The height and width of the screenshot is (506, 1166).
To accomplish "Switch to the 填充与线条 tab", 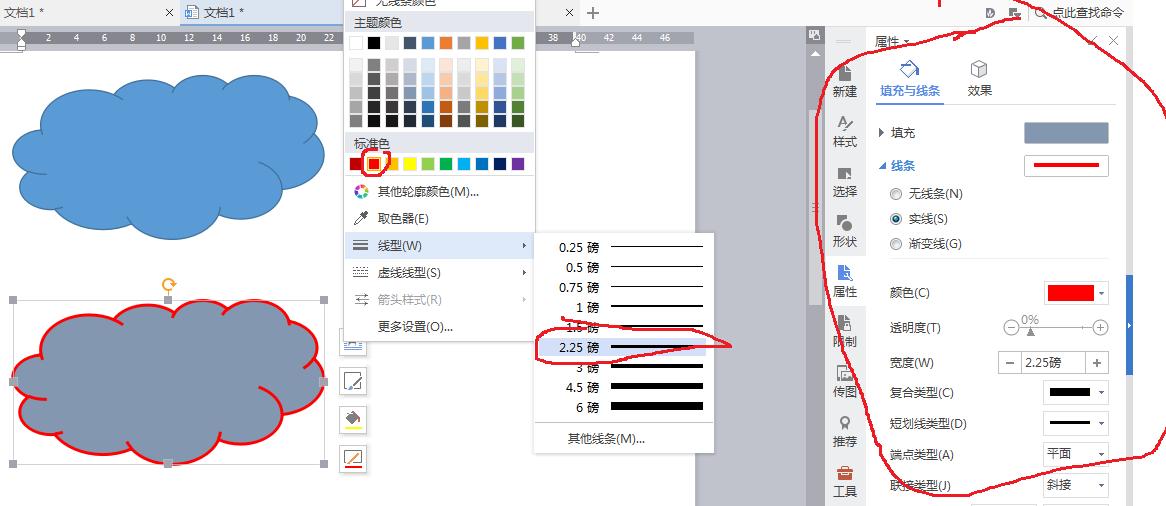I will point(910,80).
